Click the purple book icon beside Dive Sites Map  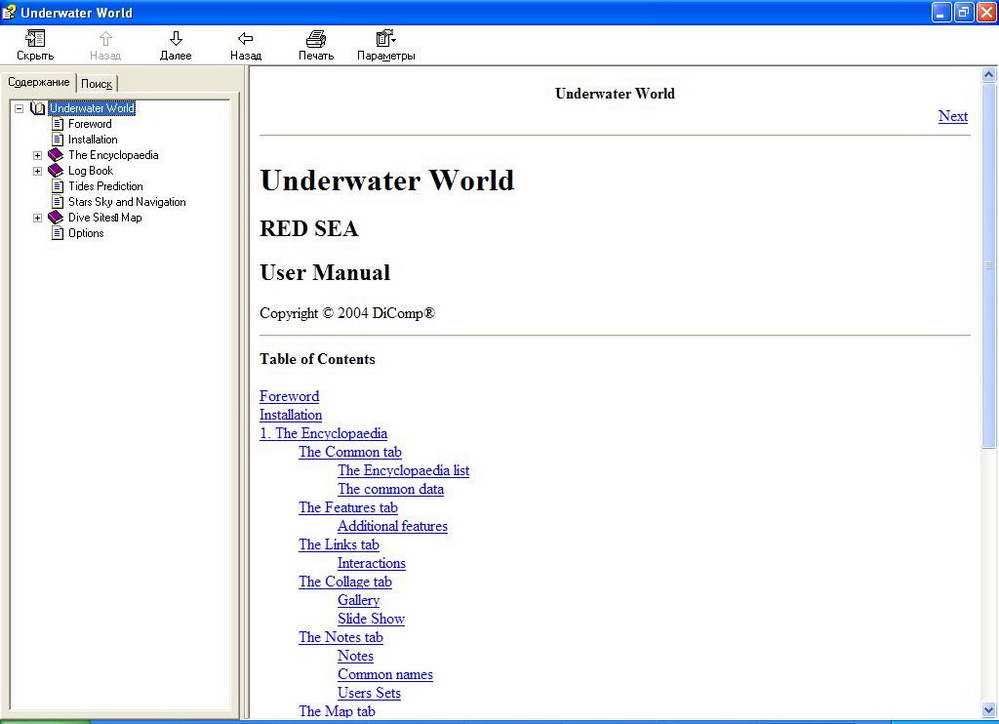[56, 217]
